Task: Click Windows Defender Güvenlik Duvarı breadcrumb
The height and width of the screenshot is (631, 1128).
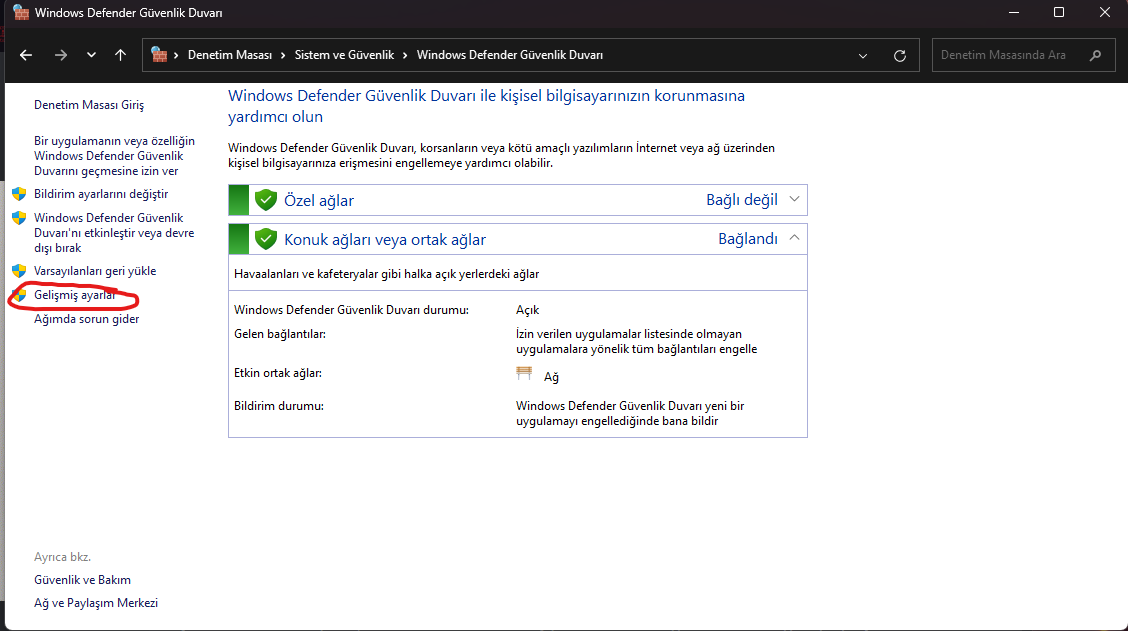Action: [x=509, y=55]
